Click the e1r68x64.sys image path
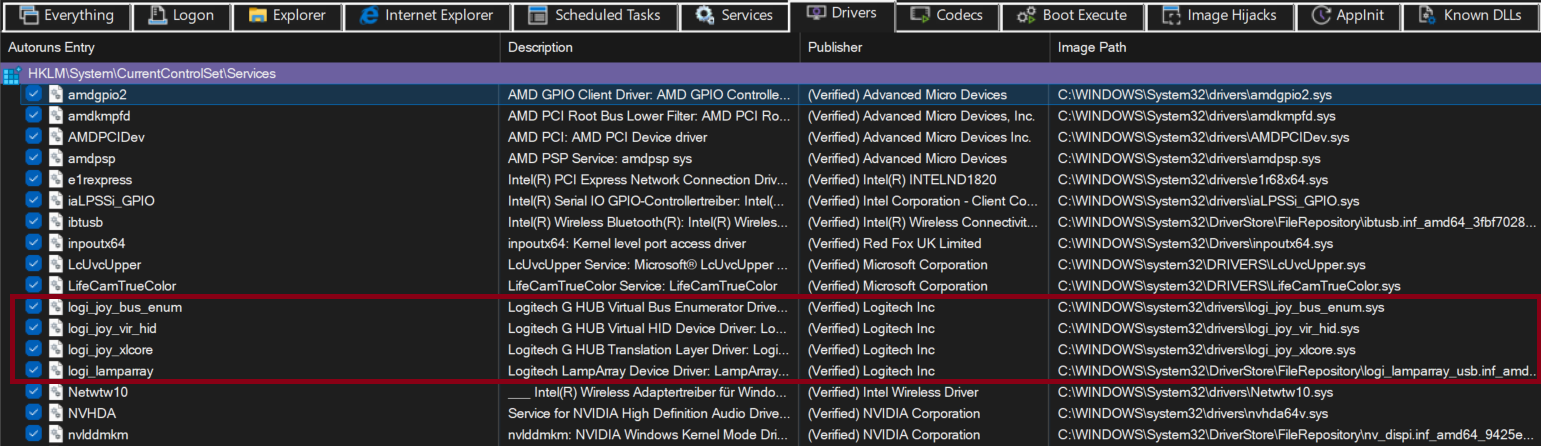The width and height of the screenshot is (1541, 446). 1193,180
